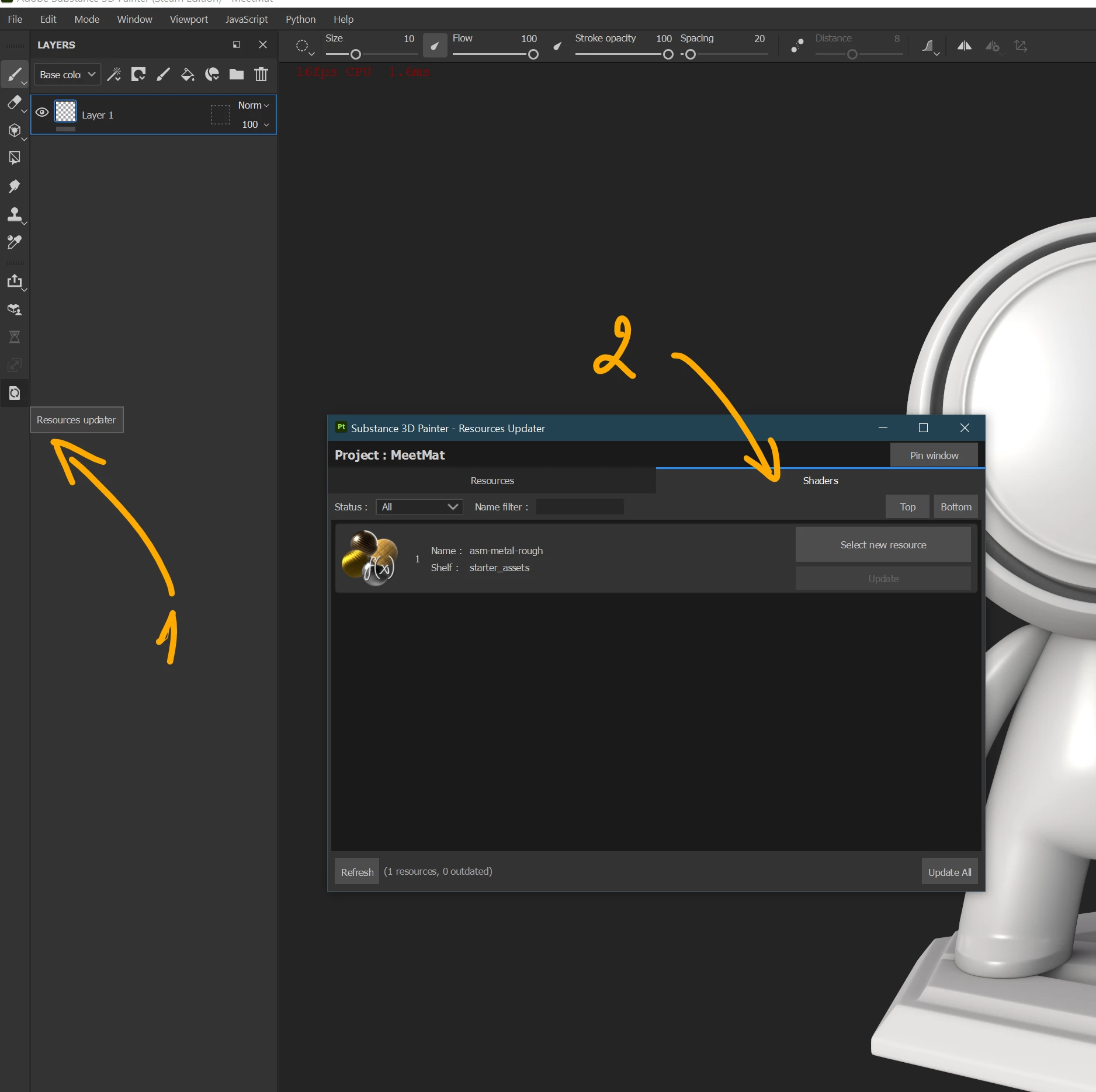Click the Update All button
The image size is (1096, 1092).
pos(949,872)
